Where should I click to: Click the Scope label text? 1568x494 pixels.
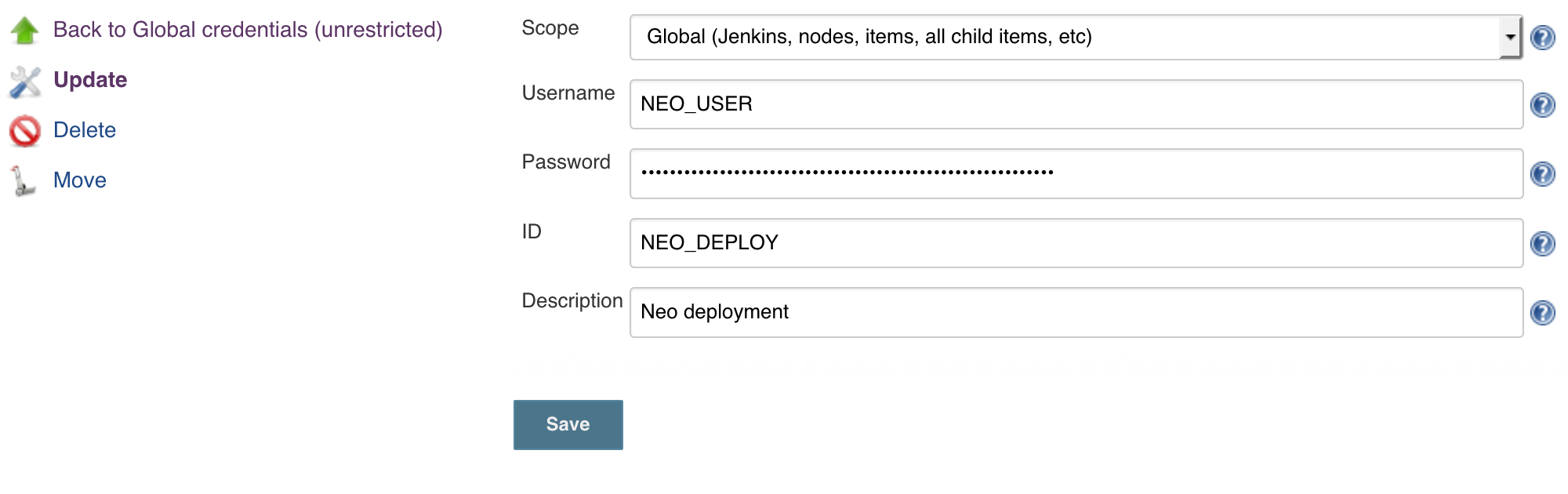(550, 28)
